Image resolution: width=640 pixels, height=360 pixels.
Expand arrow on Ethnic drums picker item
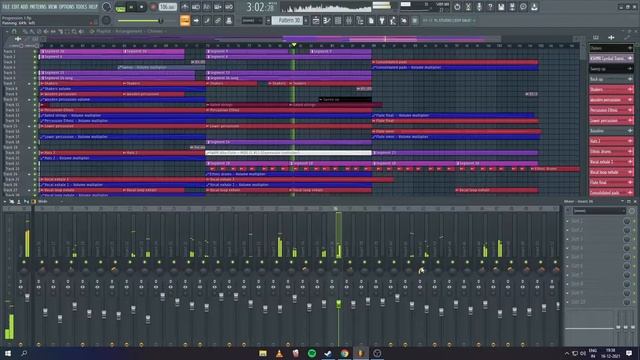point(630,151)
